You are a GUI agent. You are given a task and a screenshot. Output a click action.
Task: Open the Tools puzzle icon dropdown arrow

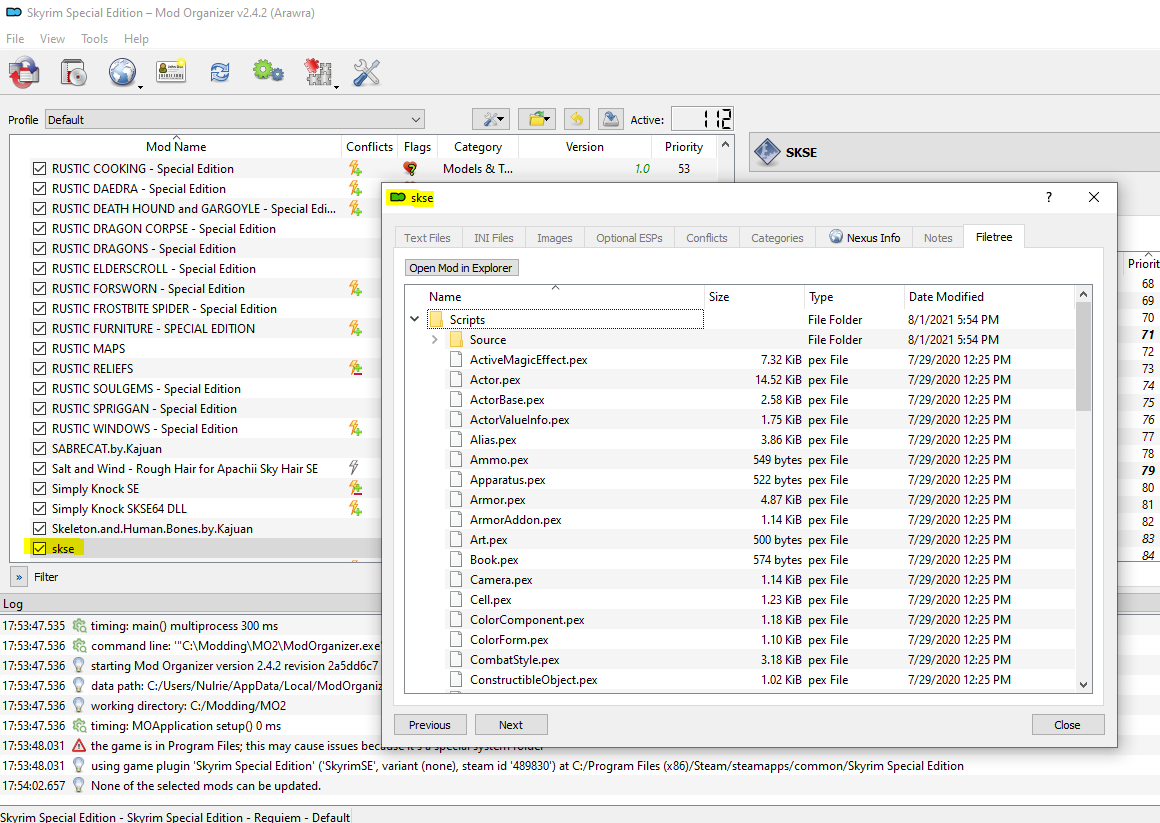336,87
